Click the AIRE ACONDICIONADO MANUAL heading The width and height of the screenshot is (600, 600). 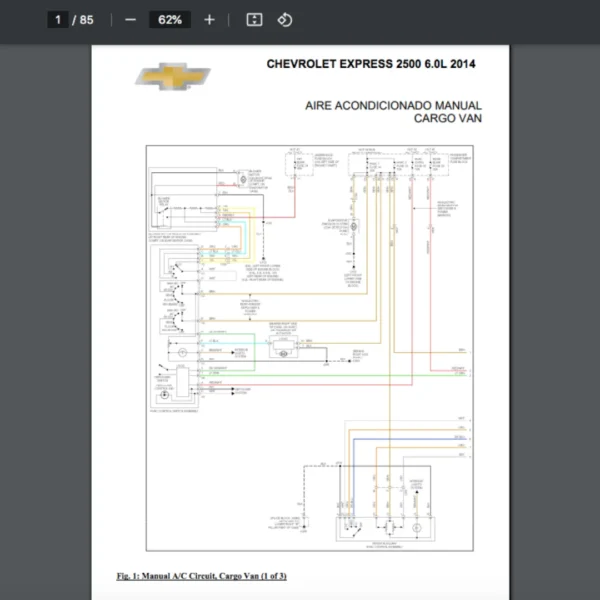tap(394, 105)
